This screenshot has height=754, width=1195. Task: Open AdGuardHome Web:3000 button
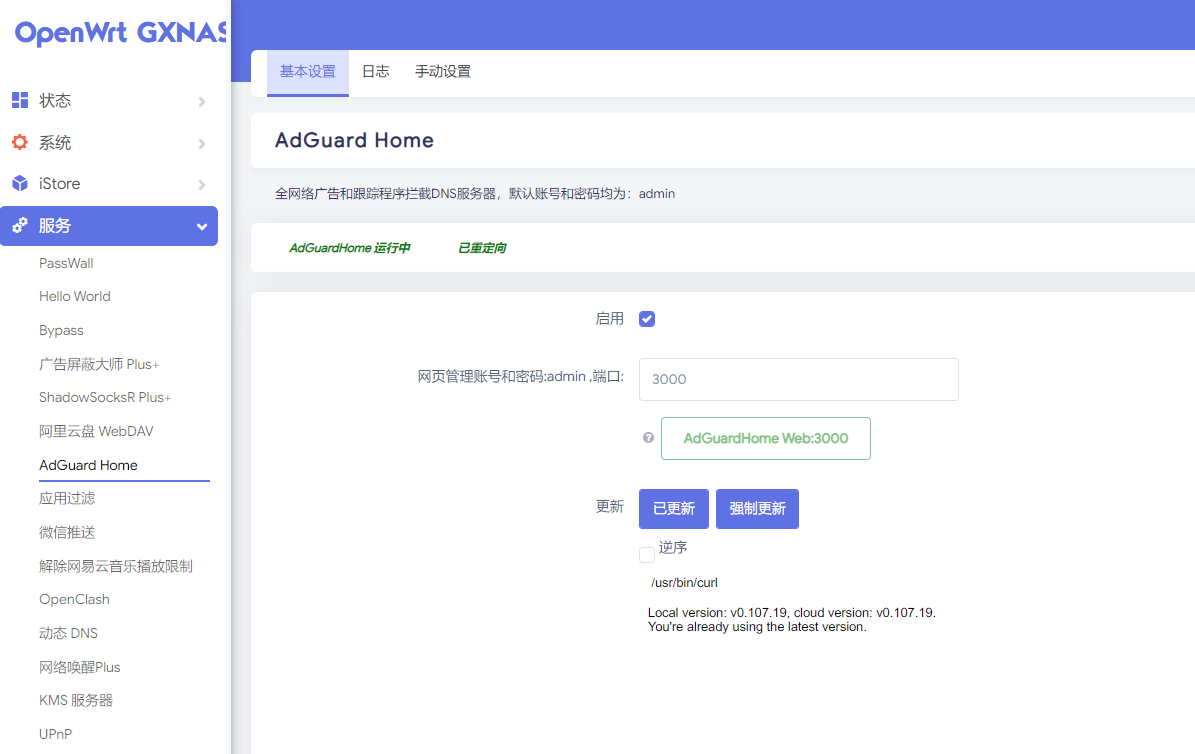tap(766, 439)
